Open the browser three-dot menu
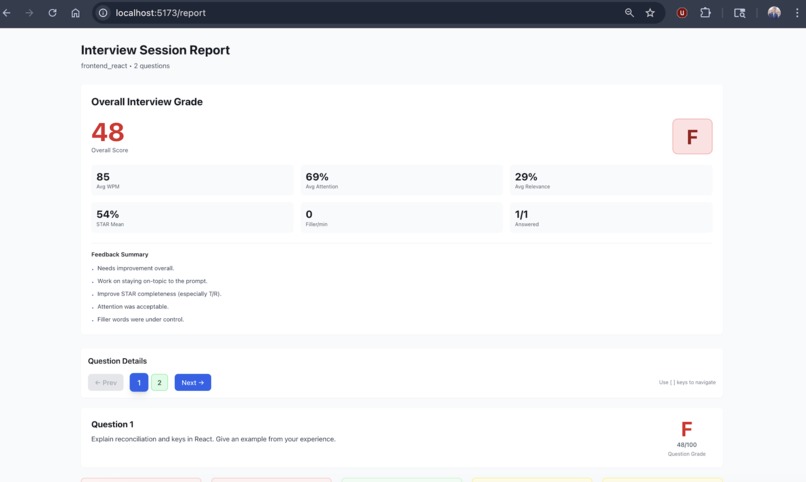806x482 pixels. tap(797, 13)
